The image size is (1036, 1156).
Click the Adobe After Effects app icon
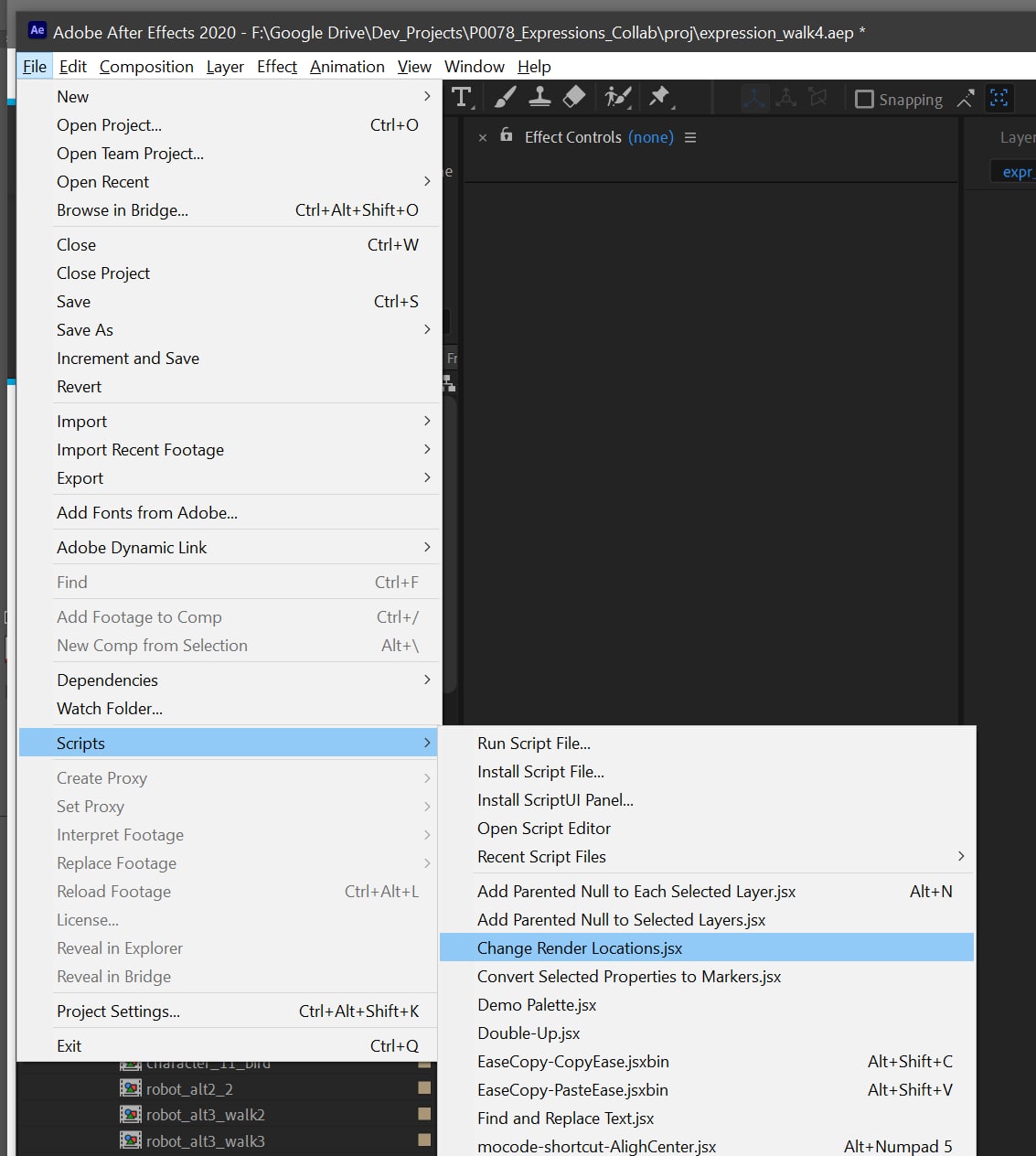(x=37, y=30)
